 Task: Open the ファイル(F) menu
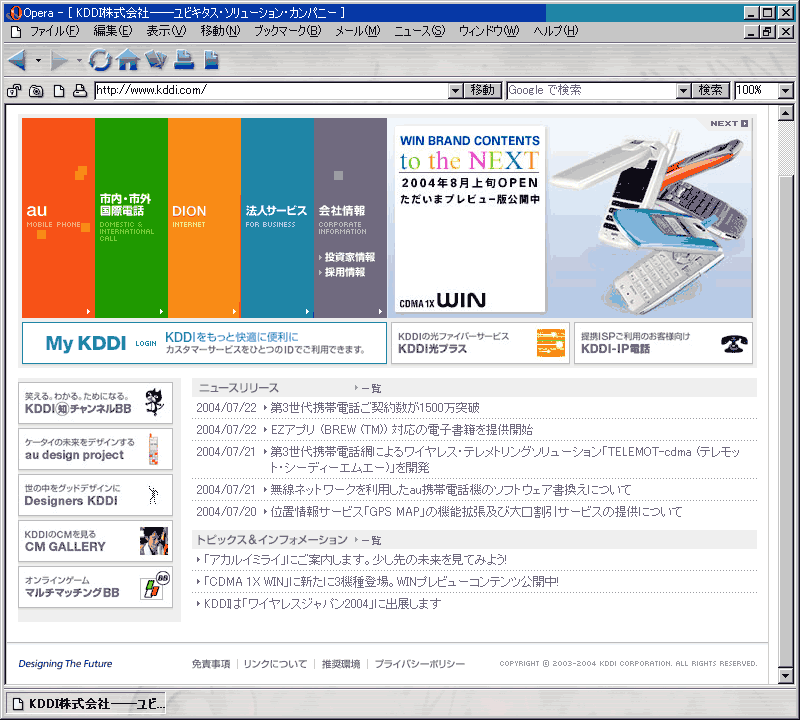click(x=55, y=32)
